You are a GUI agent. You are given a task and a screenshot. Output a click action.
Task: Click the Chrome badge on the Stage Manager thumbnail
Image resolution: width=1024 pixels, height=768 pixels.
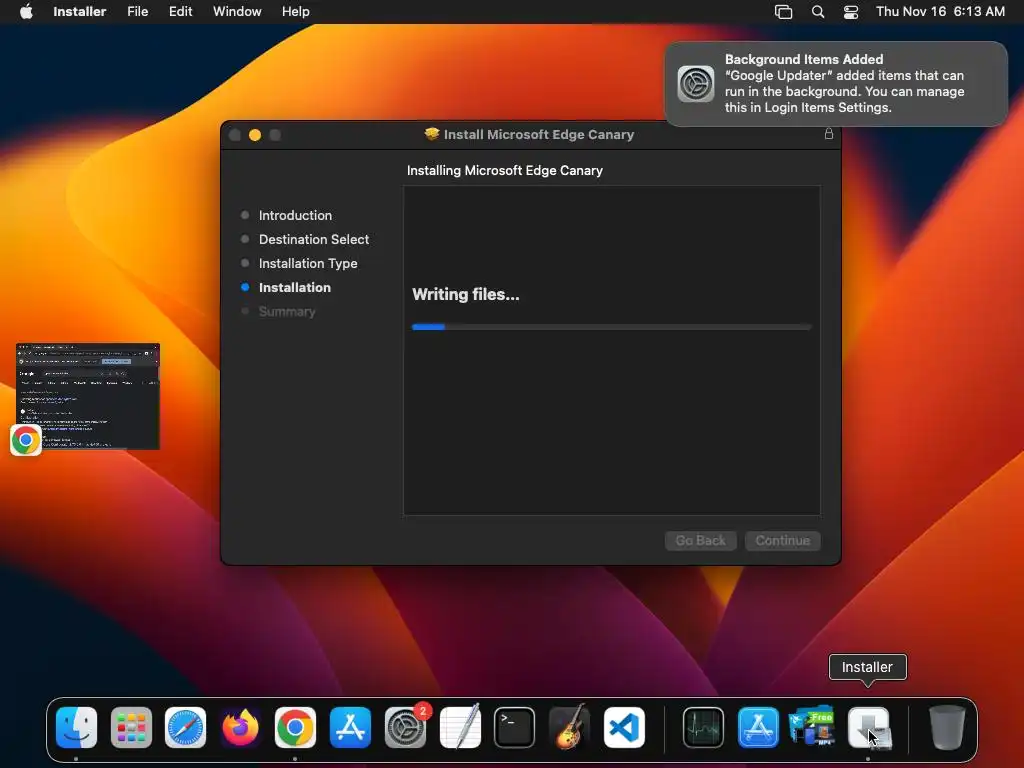pos(26,440)
